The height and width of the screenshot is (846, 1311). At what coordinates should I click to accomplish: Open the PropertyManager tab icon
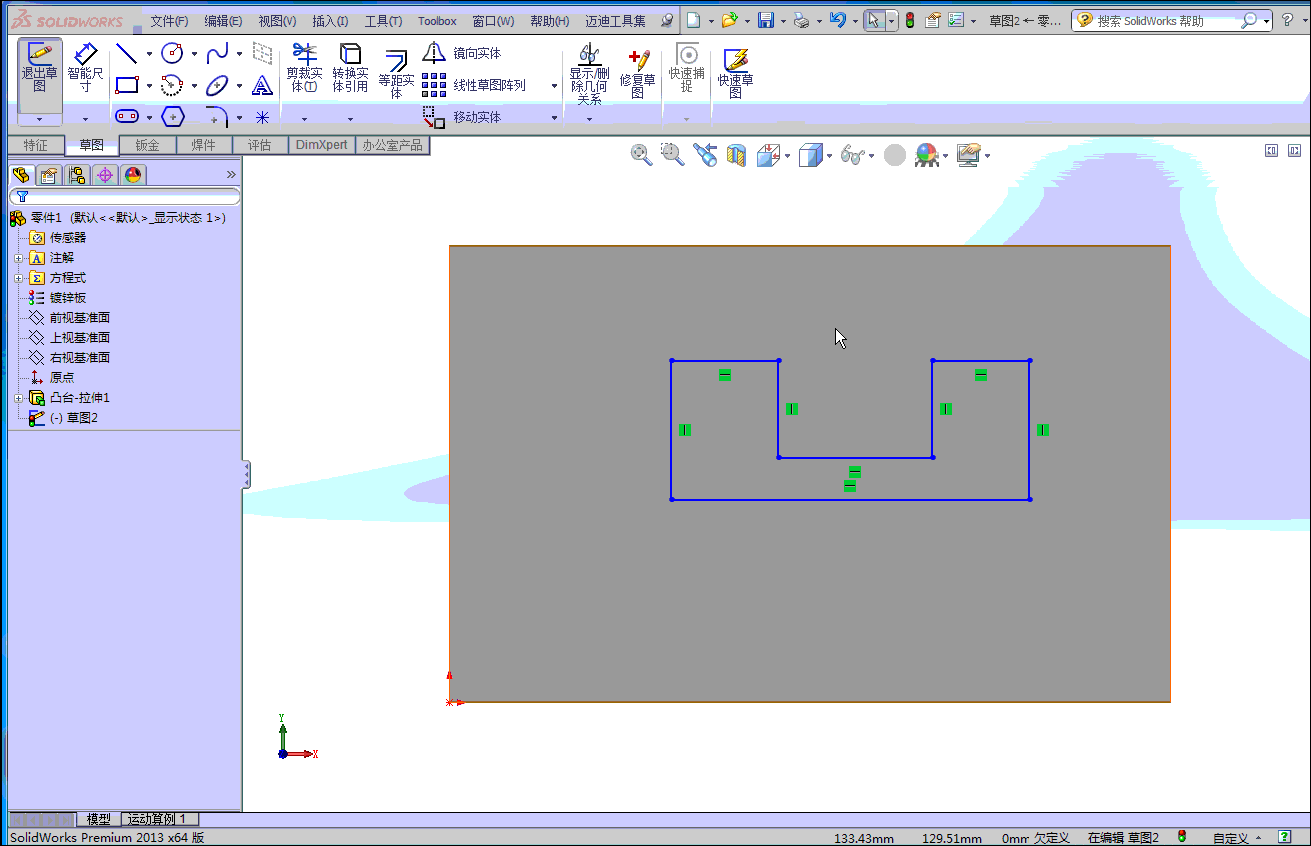tap(48, 176)
